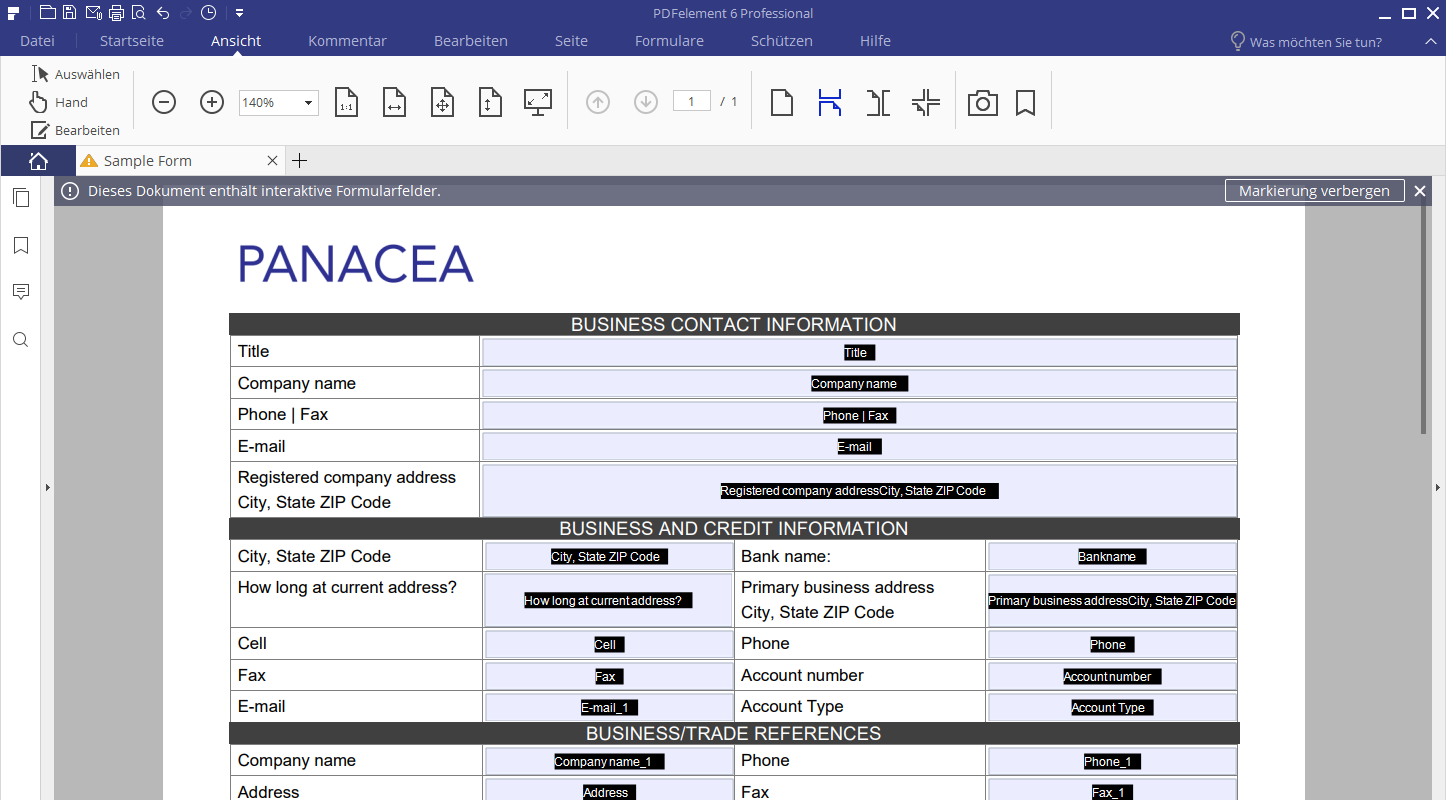This screenshot has height=800, width=1446.
Task: Zoom out with the minus circle
Action: (x=164, y=102)
